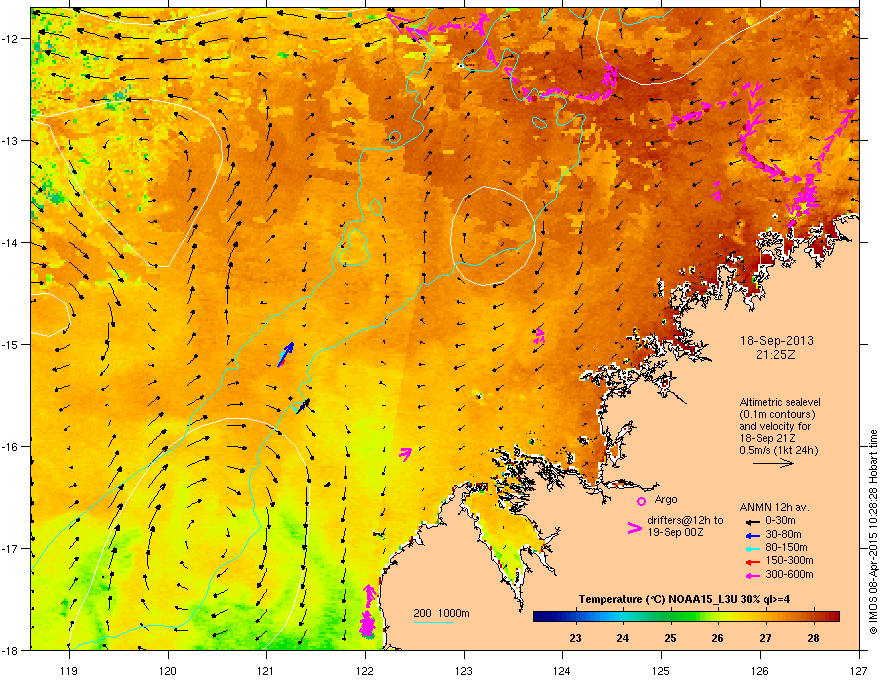Image resolution: width=880 pixels, height=680 pixels.
Task: Click the temperature color bar at 25°C
Action: pyautogui.click(x=671, y=616)
